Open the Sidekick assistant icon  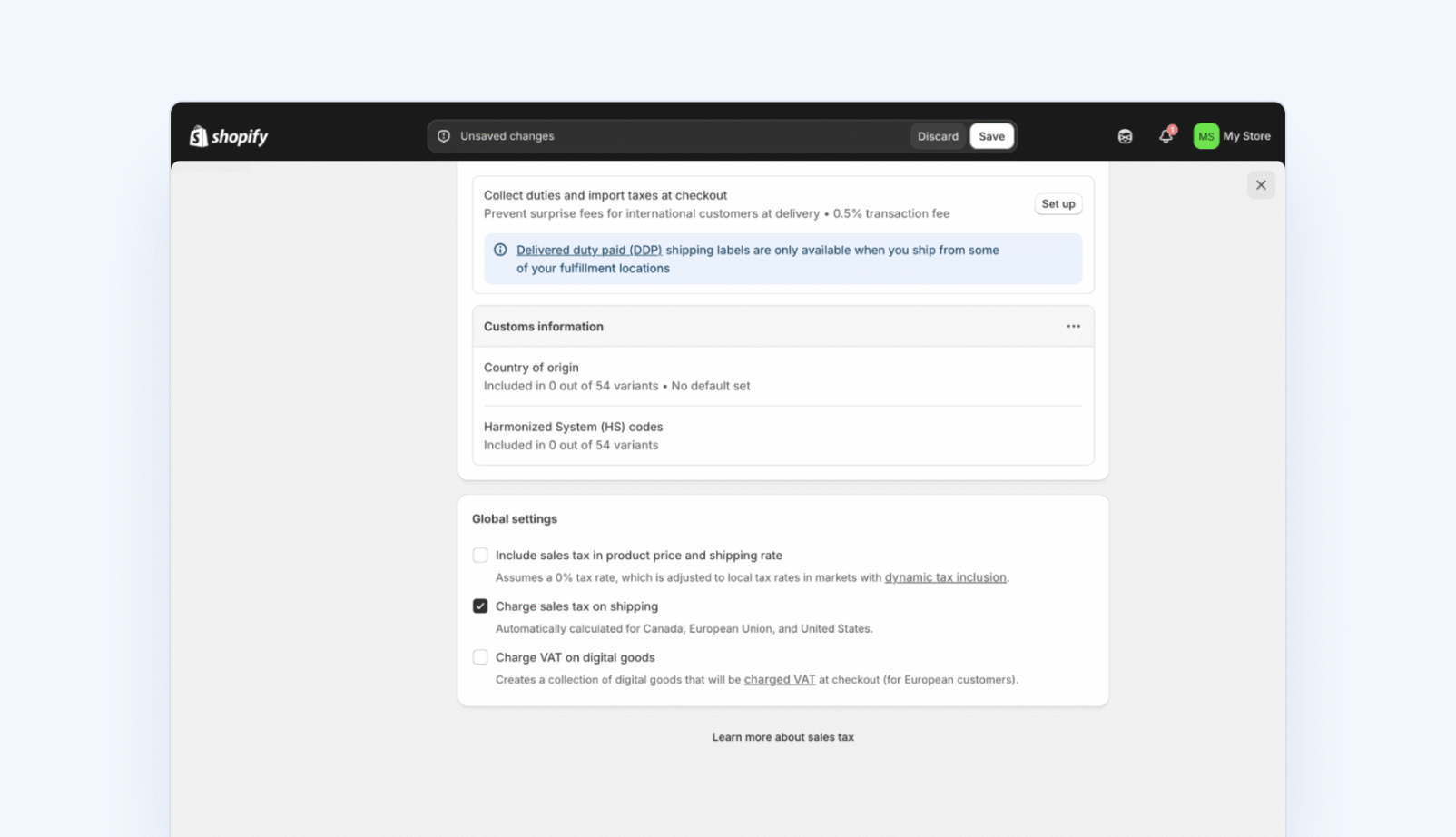(x=1125, y=136)
